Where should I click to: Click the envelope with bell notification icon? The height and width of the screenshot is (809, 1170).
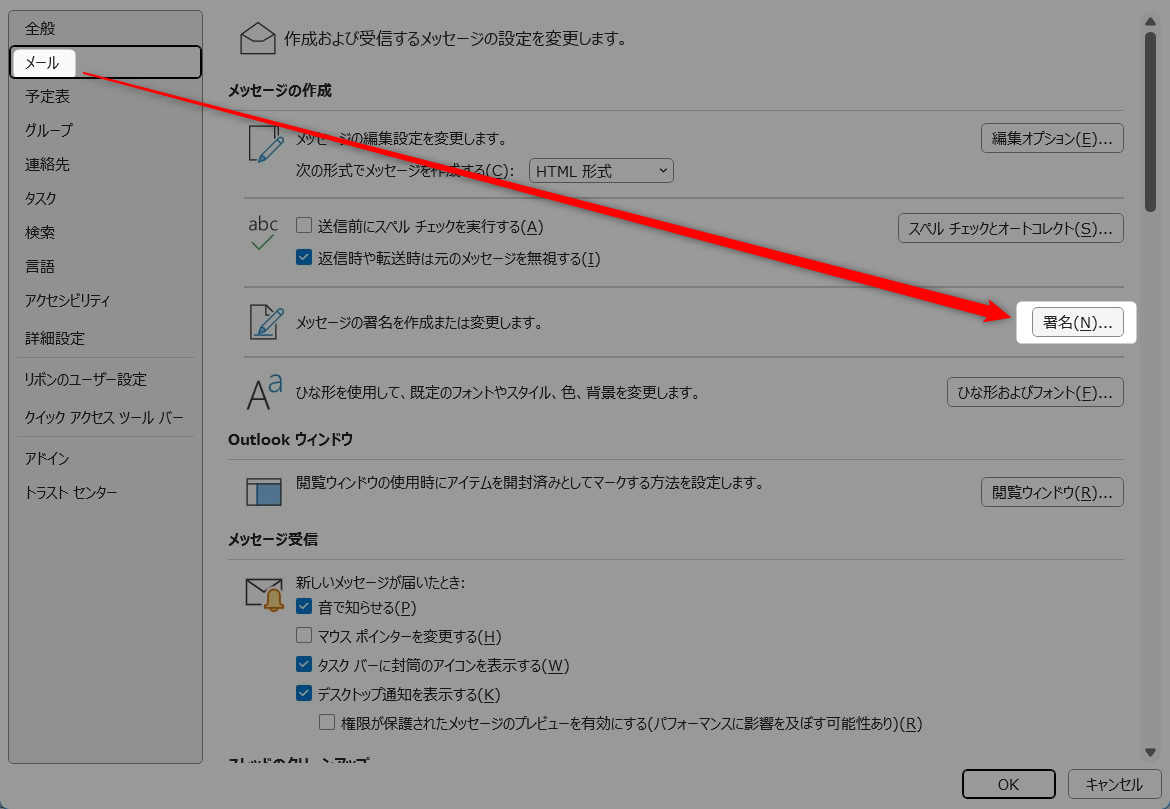pos(265,594)
